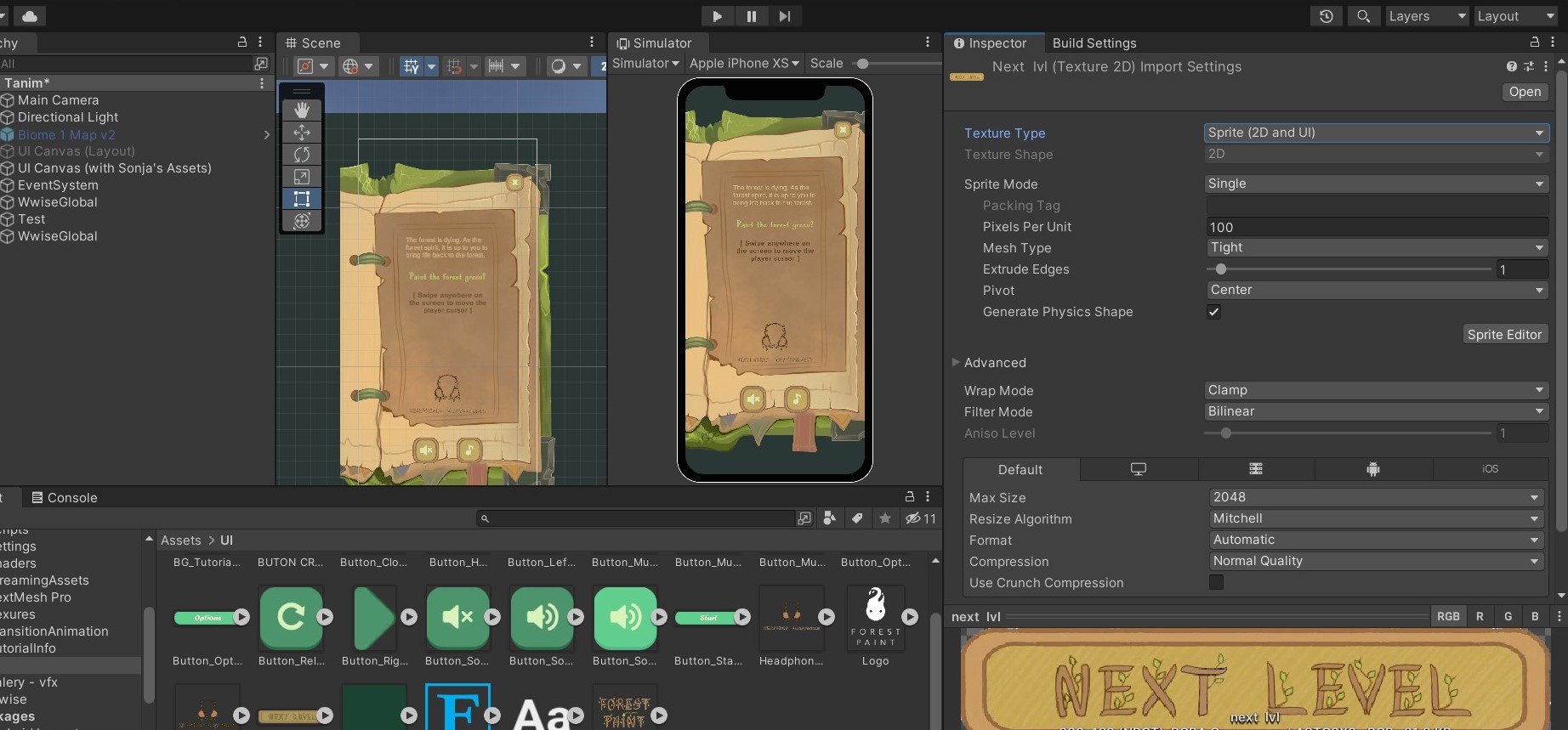
Task: Toggle grid snapping icon in Scene toolbar
Action: pos(412,65)
